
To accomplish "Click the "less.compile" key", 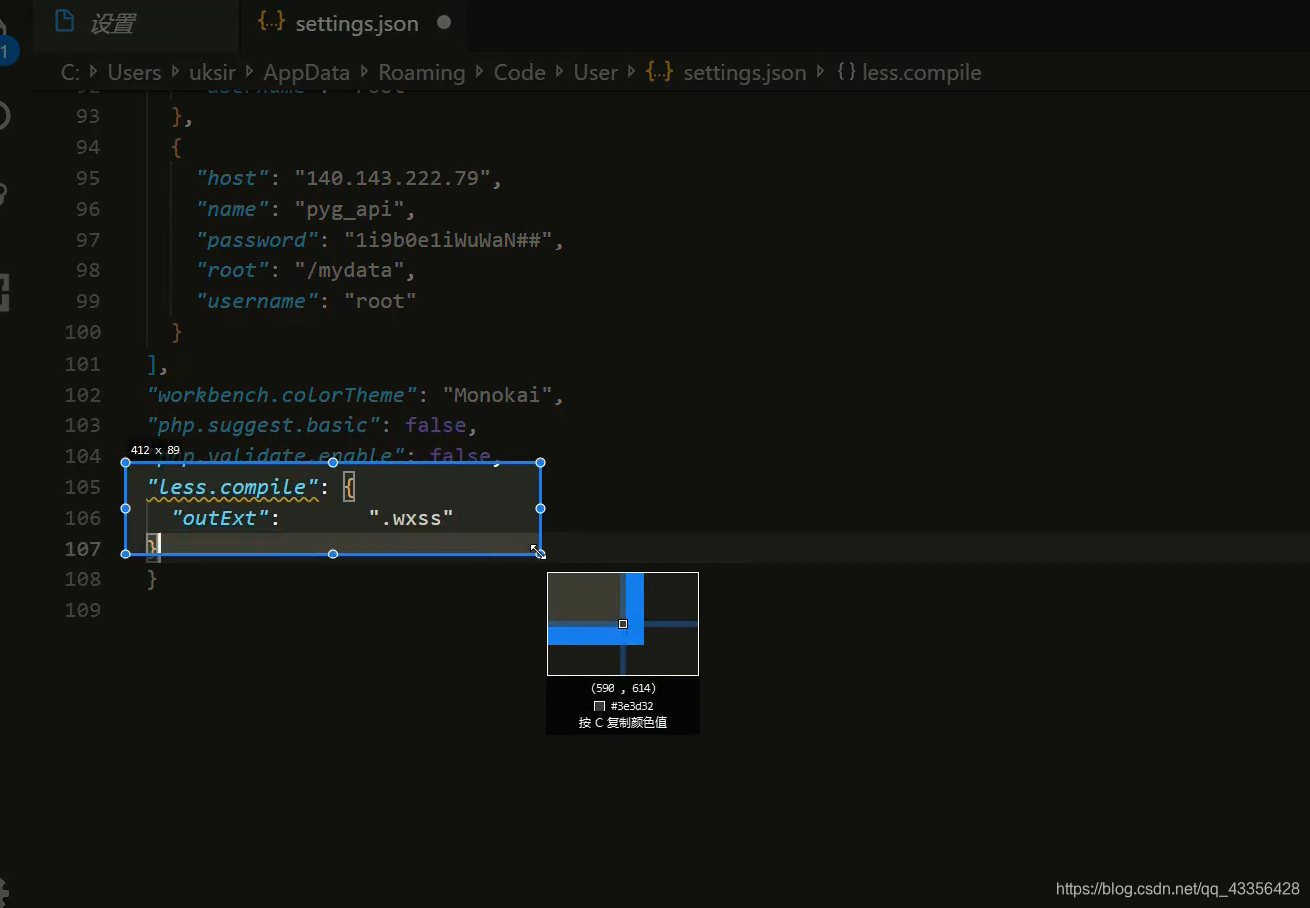I will click(x=232, y=487).
